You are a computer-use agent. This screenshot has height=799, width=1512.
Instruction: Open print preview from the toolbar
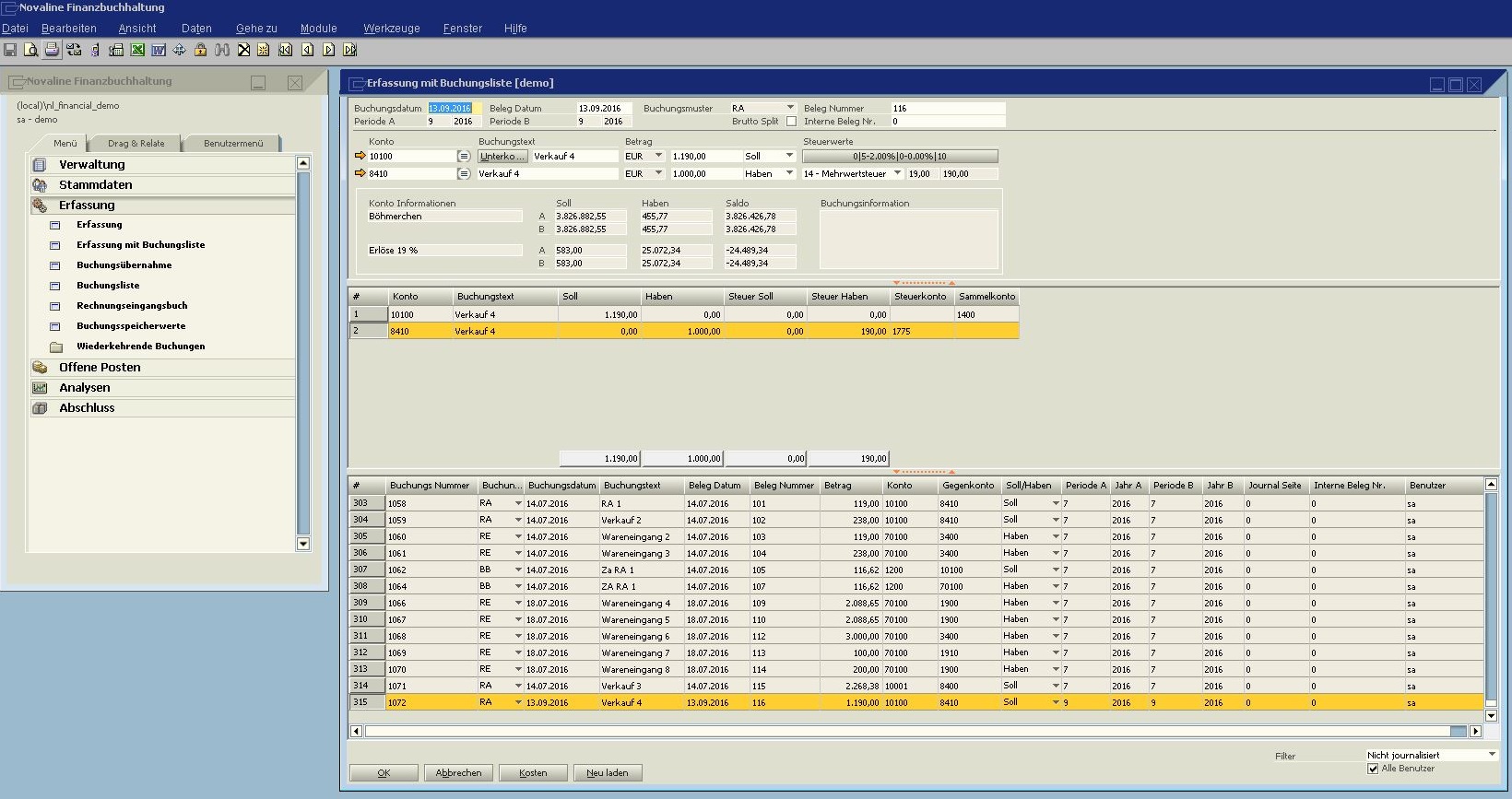[x=30, y=50]
